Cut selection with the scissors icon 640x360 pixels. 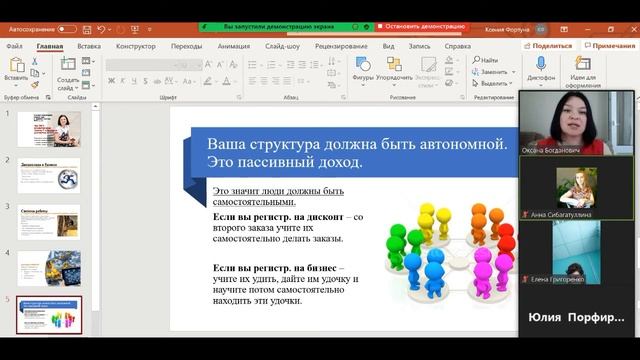click(x=35, y=61)
